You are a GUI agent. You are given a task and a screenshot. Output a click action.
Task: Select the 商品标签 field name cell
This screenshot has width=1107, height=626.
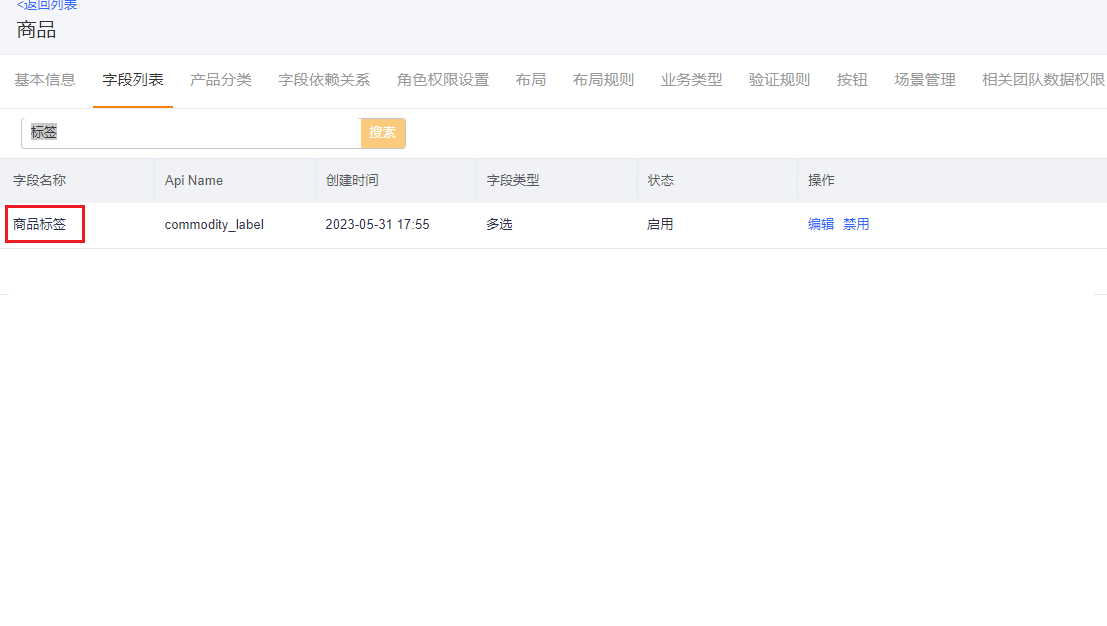pos(40,224)
